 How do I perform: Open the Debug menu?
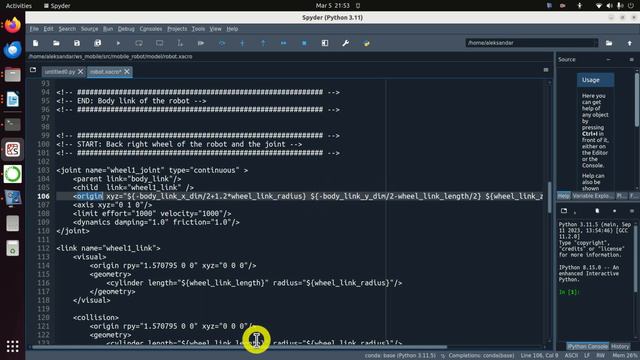tap(126, 29)
